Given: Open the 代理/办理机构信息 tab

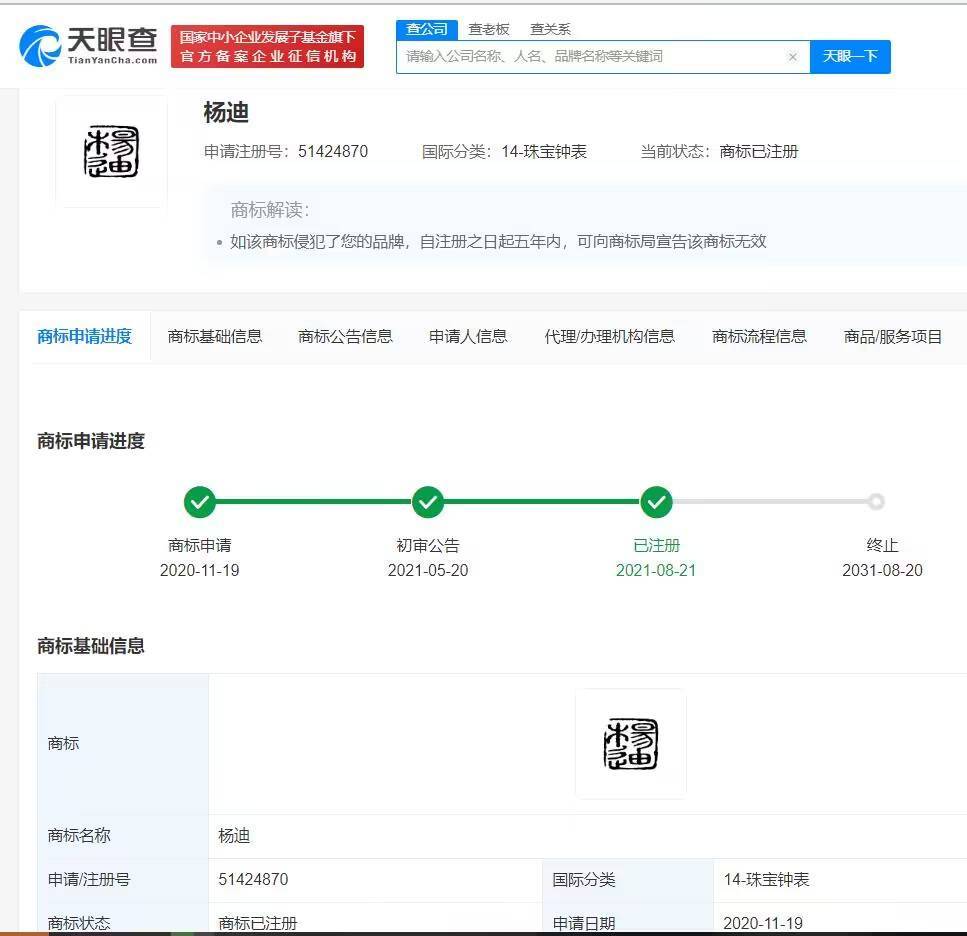Looking at the screenshot, I should click(609, 336).
